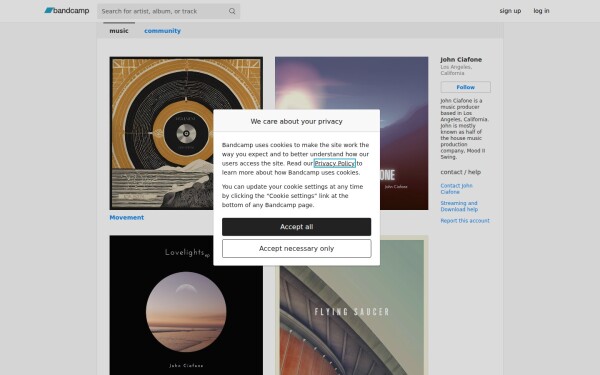The width and height of the screenshot is (600, 375).
Task: Switch to the community tab
Action: (x=162, y=31)
